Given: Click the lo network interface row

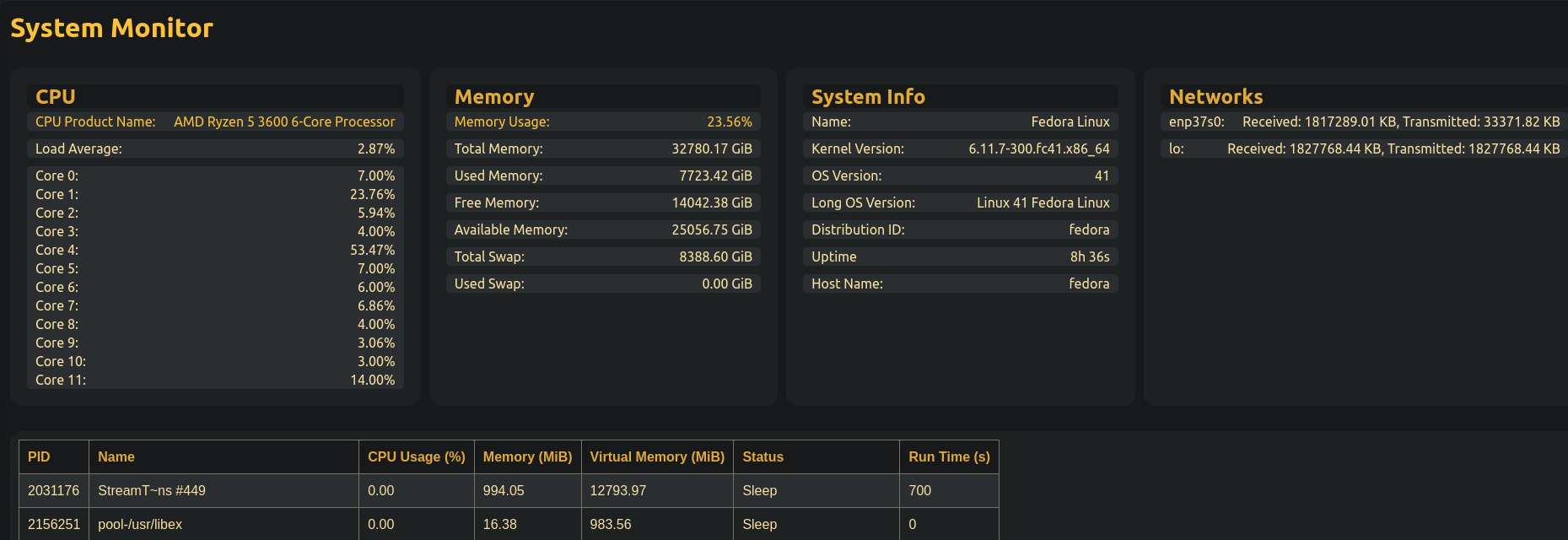Looking at the screenshot, I should (x=1364, y=148).
